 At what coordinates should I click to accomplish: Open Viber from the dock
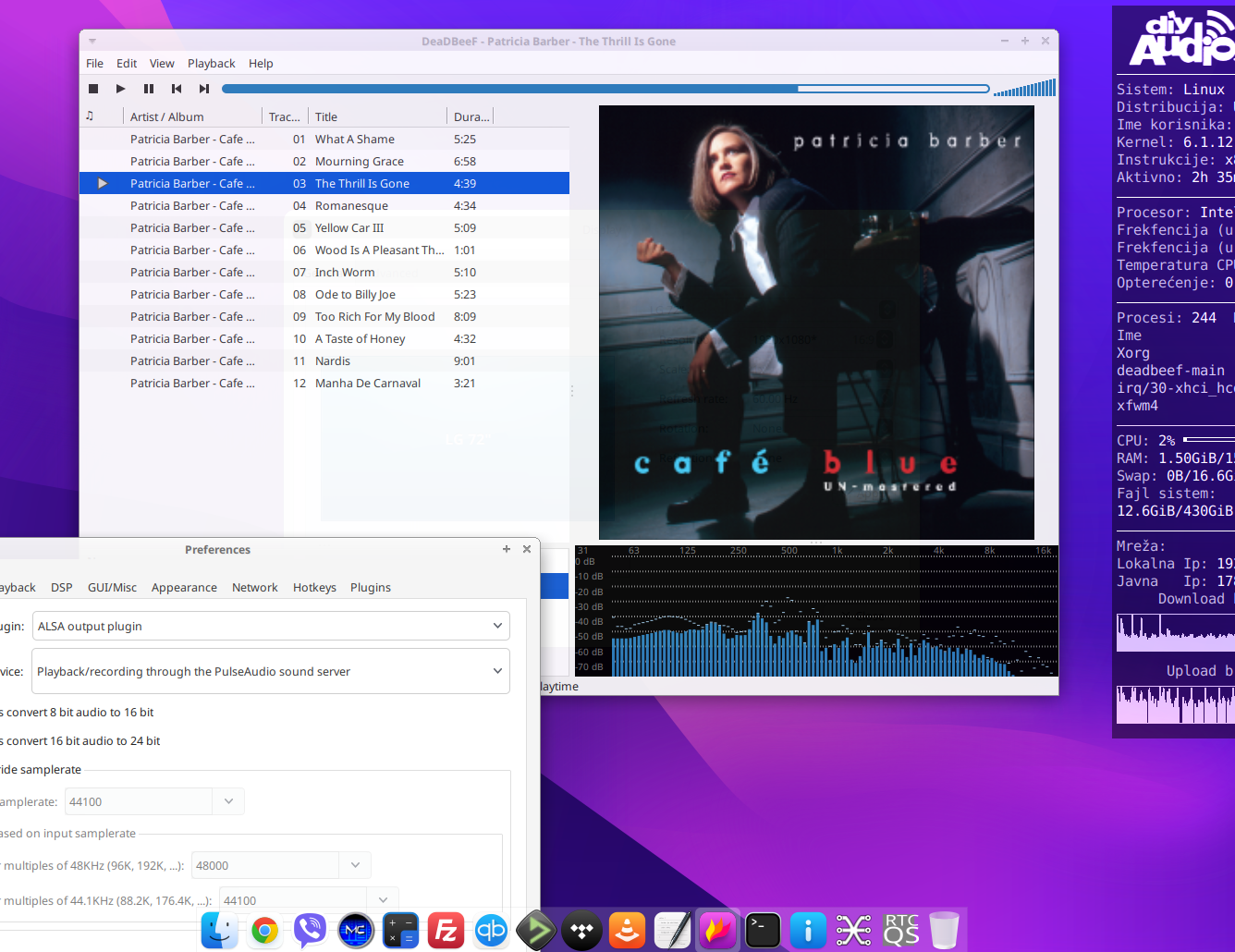pyautogui.click(x=311, y=931)
